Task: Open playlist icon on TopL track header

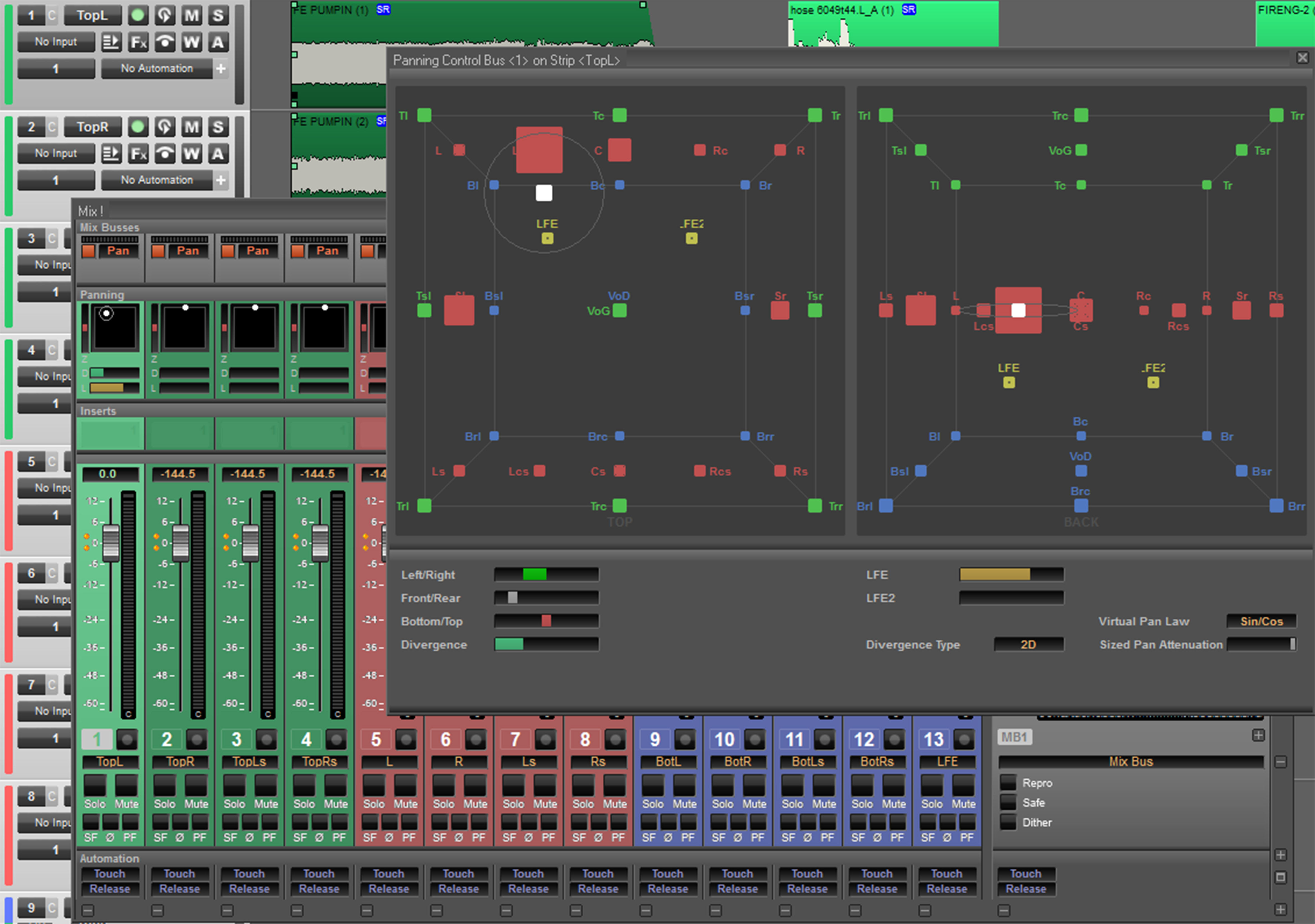Action: (111, 42)
